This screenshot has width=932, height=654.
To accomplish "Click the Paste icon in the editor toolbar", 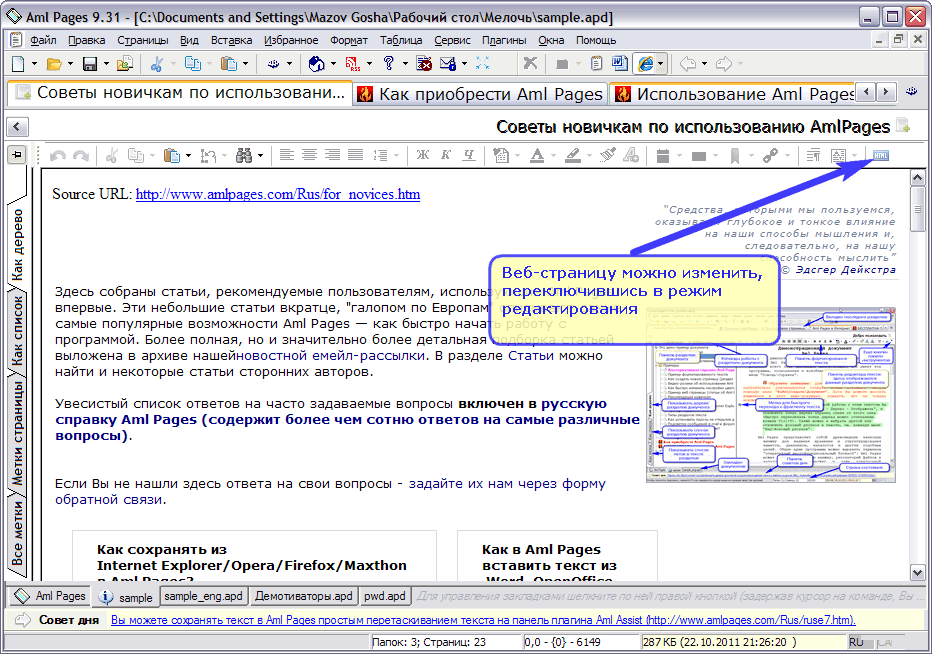I will pyautogui.click(x=172, y=156).
